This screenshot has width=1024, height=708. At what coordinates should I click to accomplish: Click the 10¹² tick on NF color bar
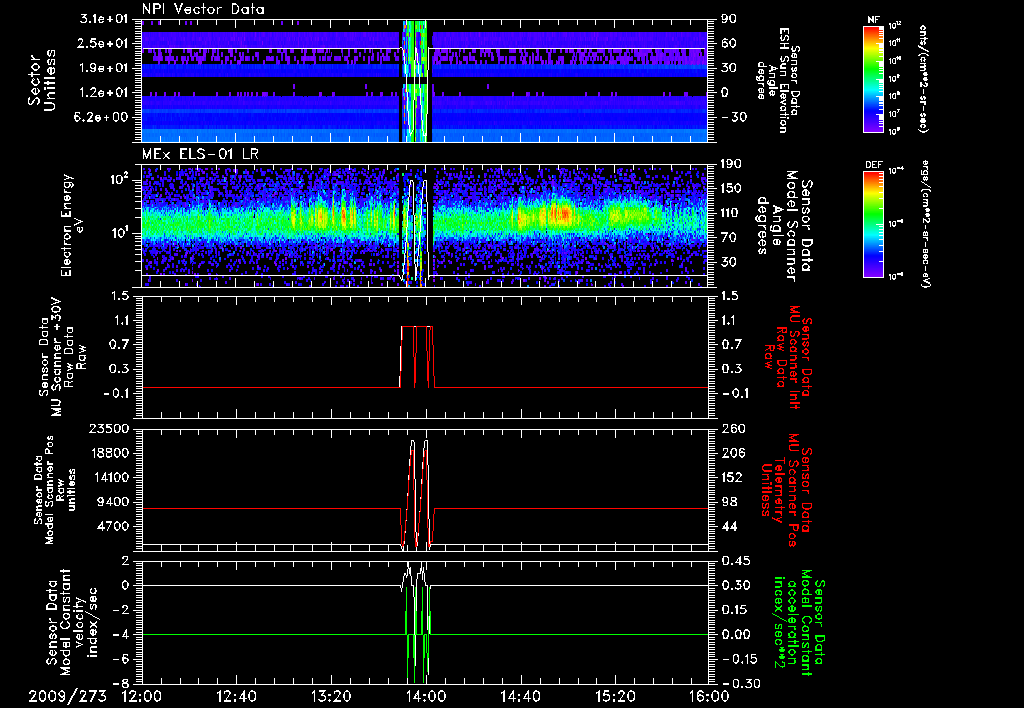coord(895,25)
